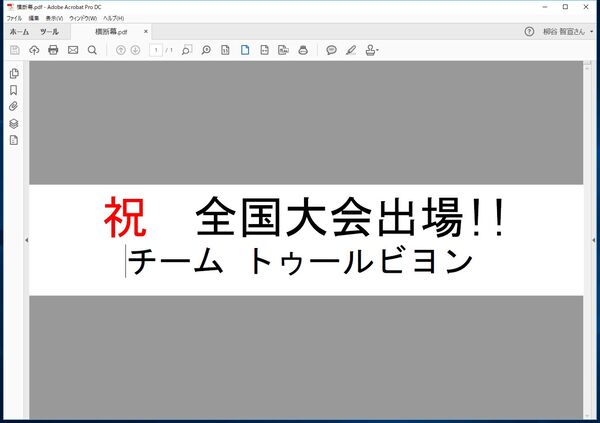This screenshot has width=600, height=423.
Task: Send file by email envelope icon
Action: (x=73, y=50)
